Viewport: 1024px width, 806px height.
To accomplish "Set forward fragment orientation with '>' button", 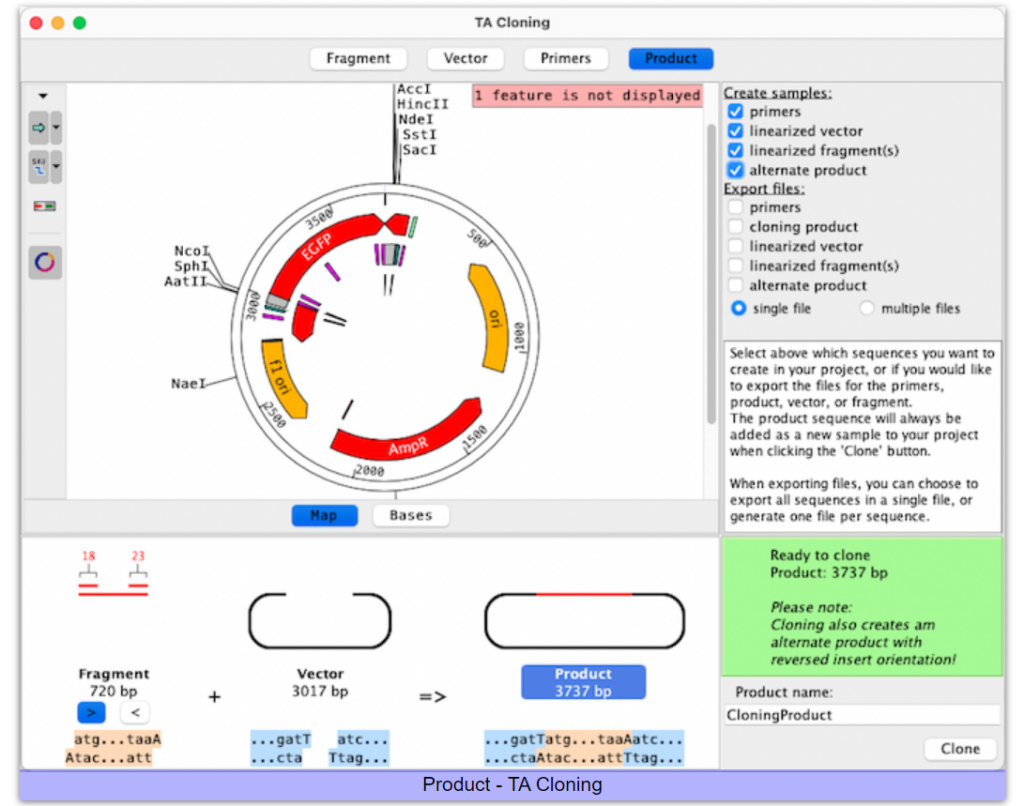I will tap(91, 713).
